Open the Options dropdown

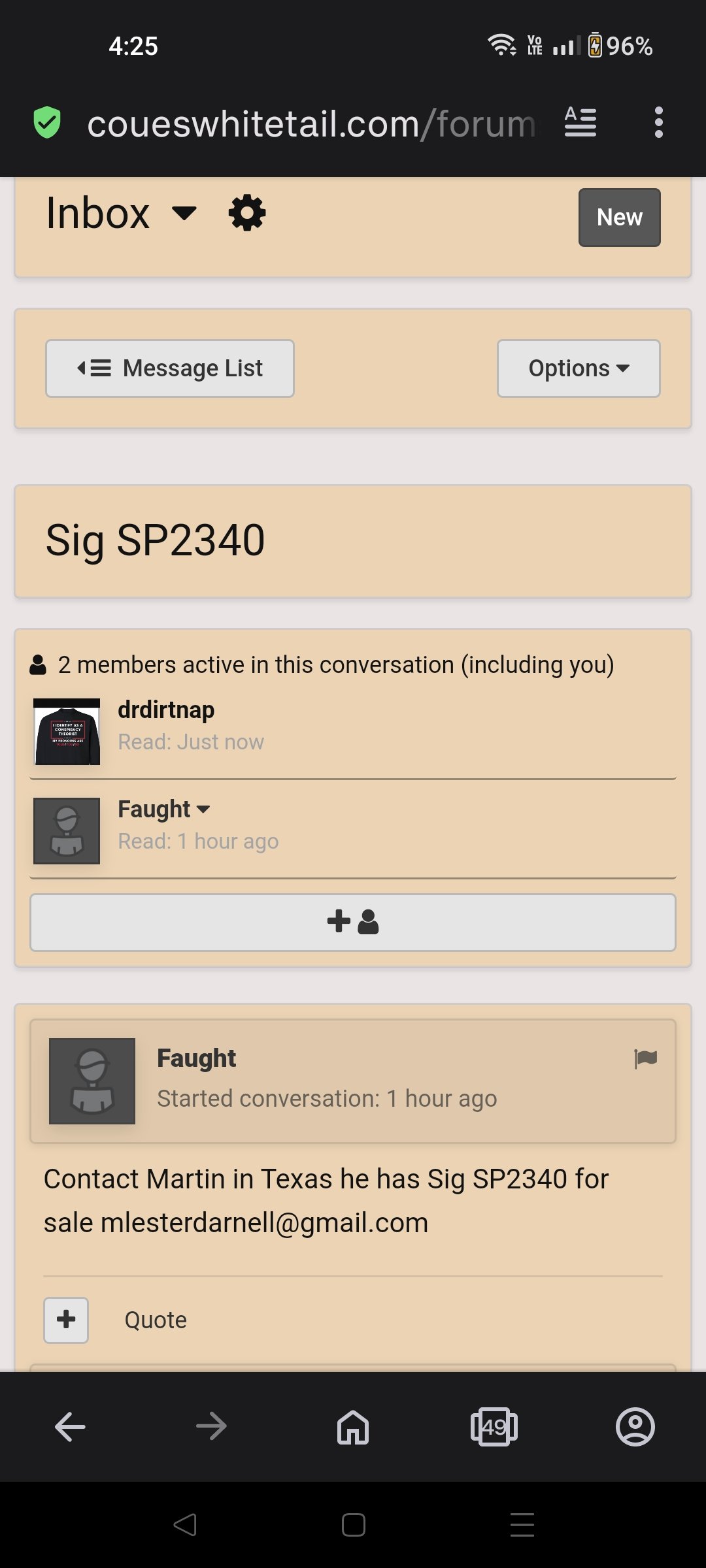(579, 368)
